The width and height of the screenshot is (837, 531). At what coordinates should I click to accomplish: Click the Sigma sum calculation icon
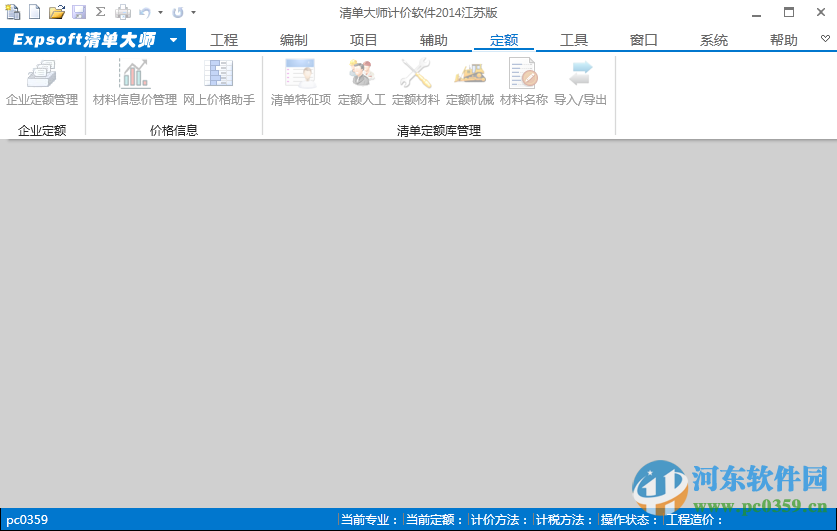pyautogui.click(x=100, y=12)
